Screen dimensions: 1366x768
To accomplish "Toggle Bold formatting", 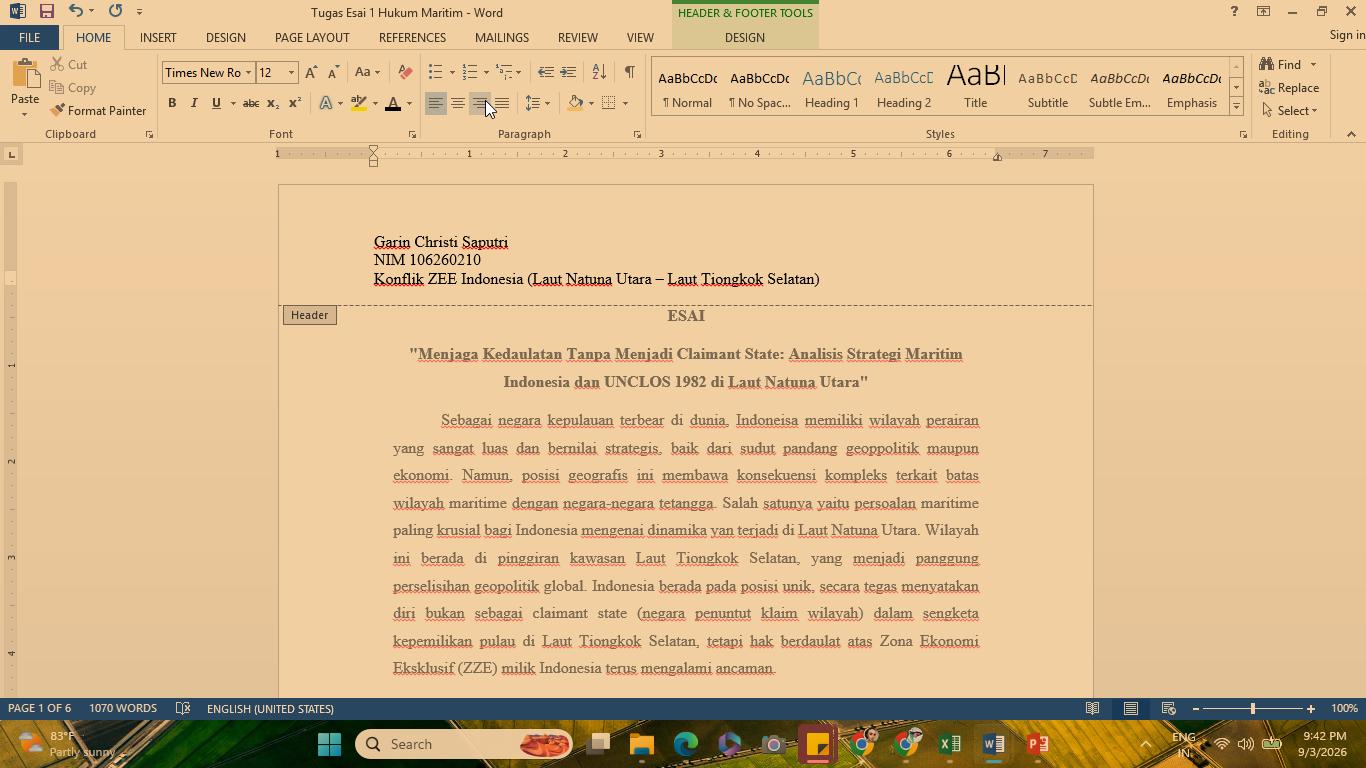I will click(172, 103).
